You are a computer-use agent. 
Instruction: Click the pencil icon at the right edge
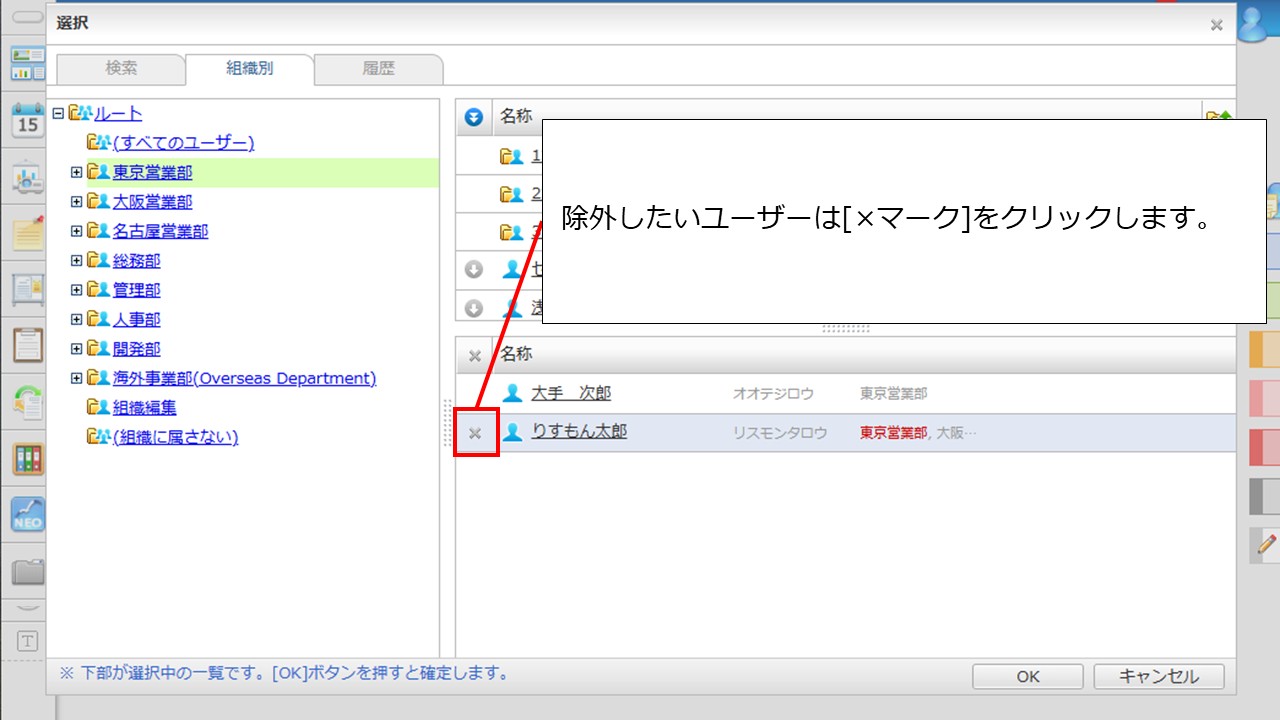tap(1266, 544)
